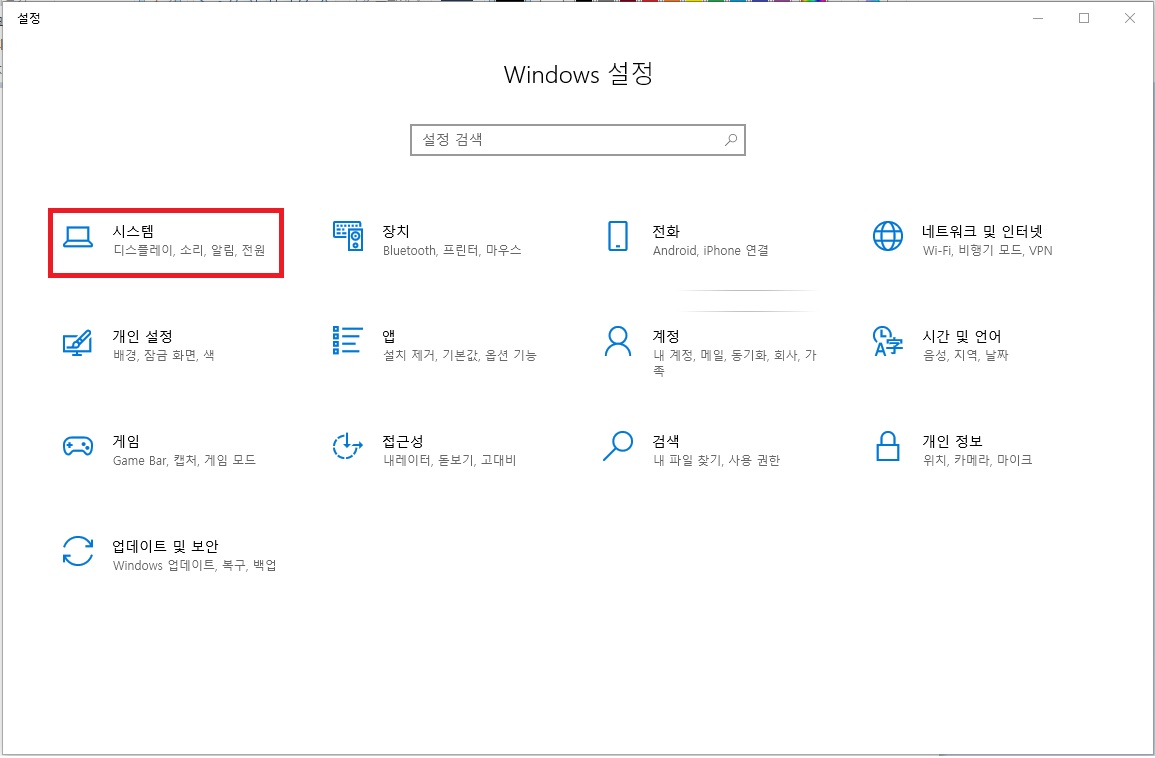This screenshot has height=758, width=1155.
Task: Focus the 설정 검색 input field
Action: [578, 140]
